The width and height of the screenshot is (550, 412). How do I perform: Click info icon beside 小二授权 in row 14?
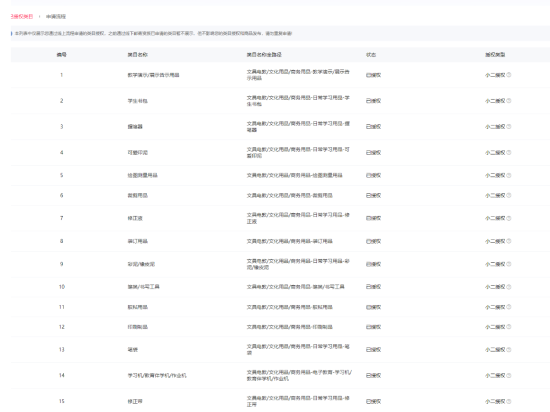(509, 375)
